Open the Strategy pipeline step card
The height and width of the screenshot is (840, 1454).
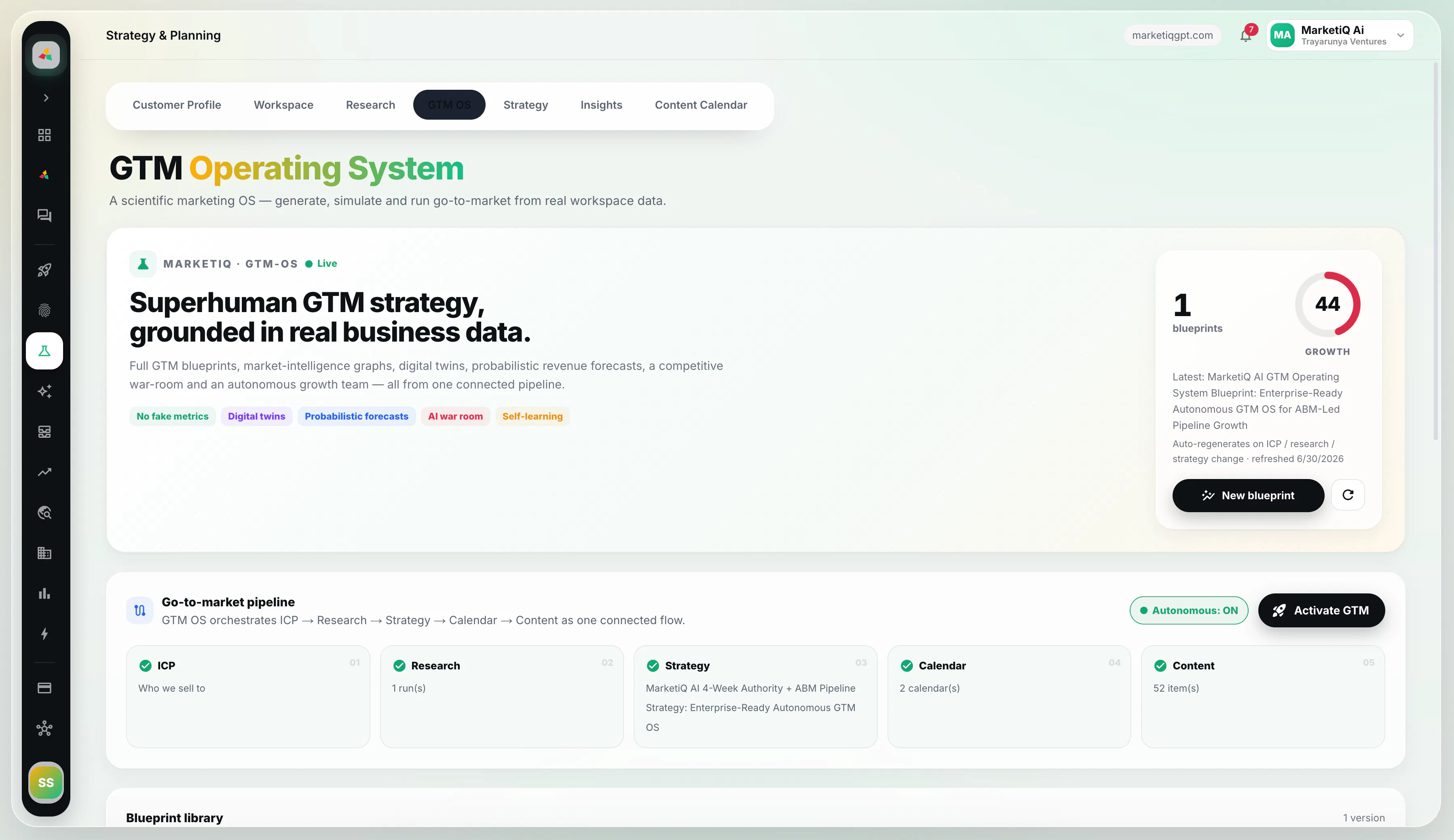point(755,696)
